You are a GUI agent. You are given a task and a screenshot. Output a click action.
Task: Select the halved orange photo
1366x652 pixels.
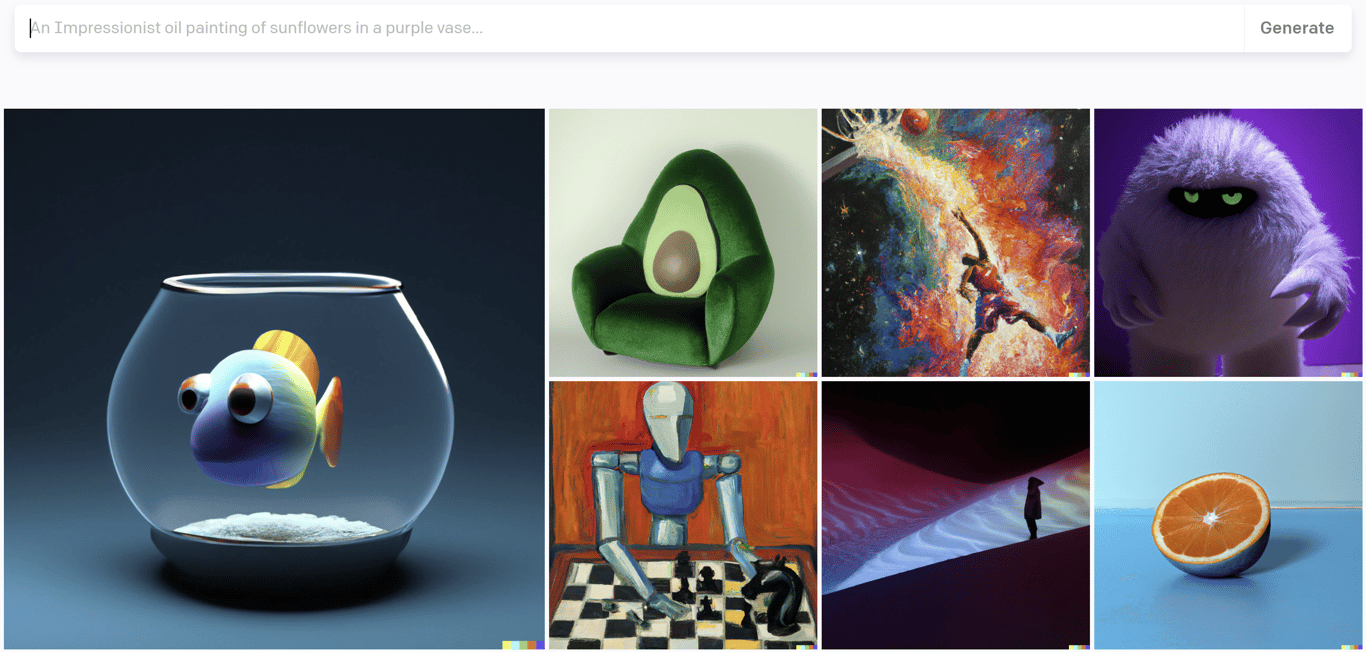pos(1228,515)
